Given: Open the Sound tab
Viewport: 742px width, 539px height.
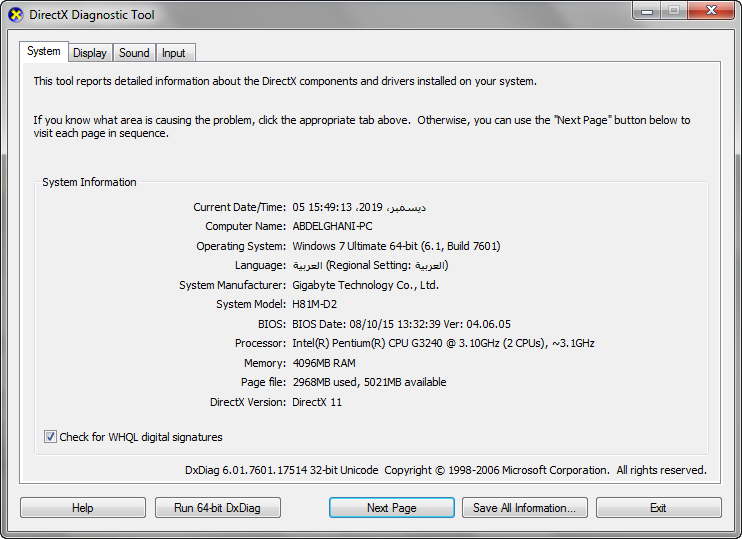Looking at the screenshot, I should [x=134, y=53].
